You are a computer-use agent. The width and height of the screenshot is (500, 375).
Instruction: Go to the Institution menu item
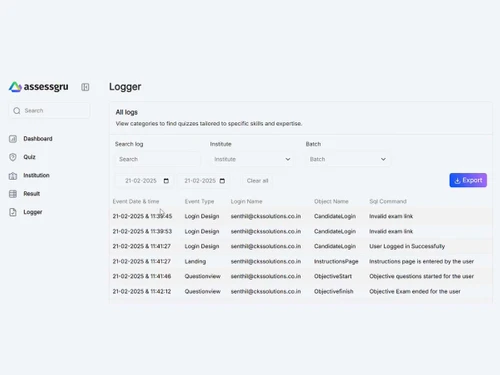(x=36, y=175)
